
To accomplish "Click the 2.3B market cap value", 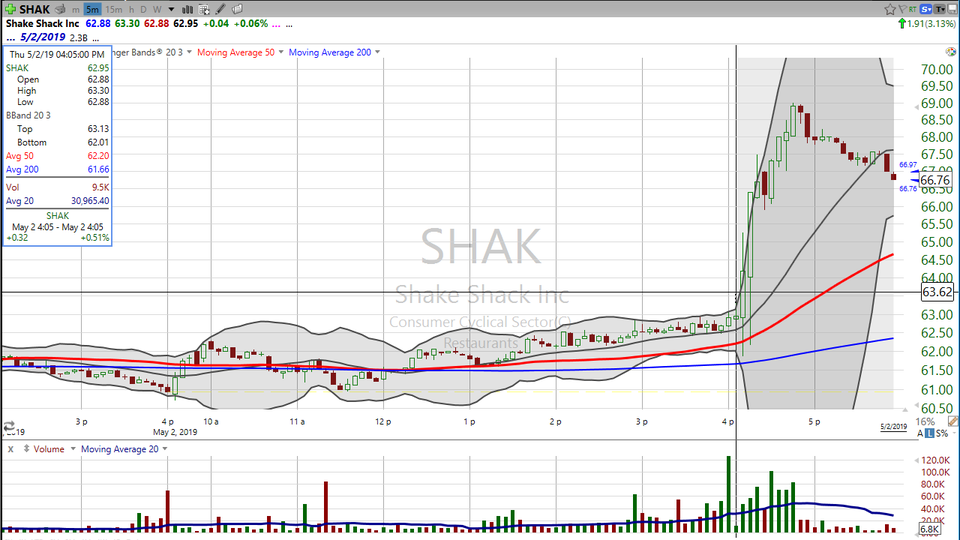I will (x=78, y=38).
